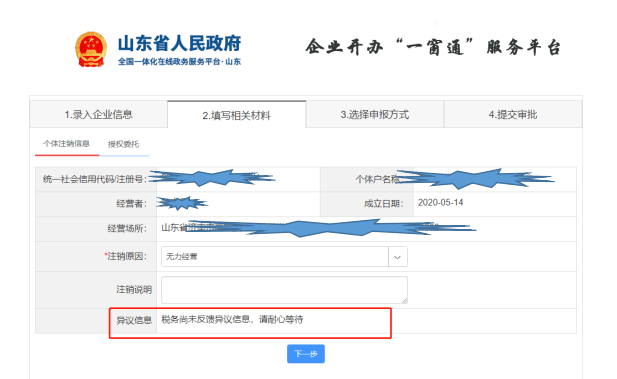Click the national emblem logo
The height and width of the screenshot is (379, 617).
(91, 50)
